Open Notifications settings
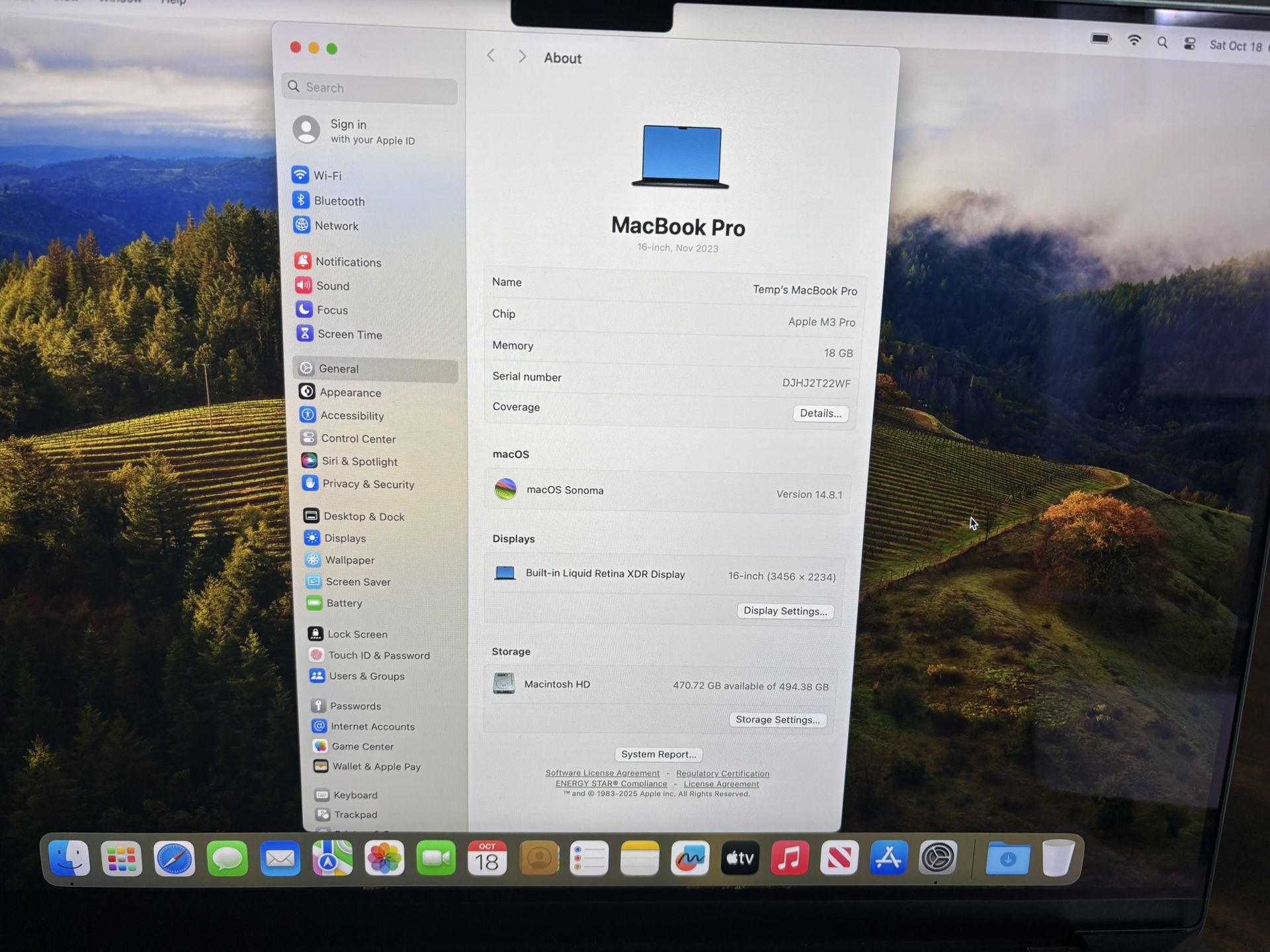The height and width of the screenshot is (952, 1270). (x=348, y=262)
